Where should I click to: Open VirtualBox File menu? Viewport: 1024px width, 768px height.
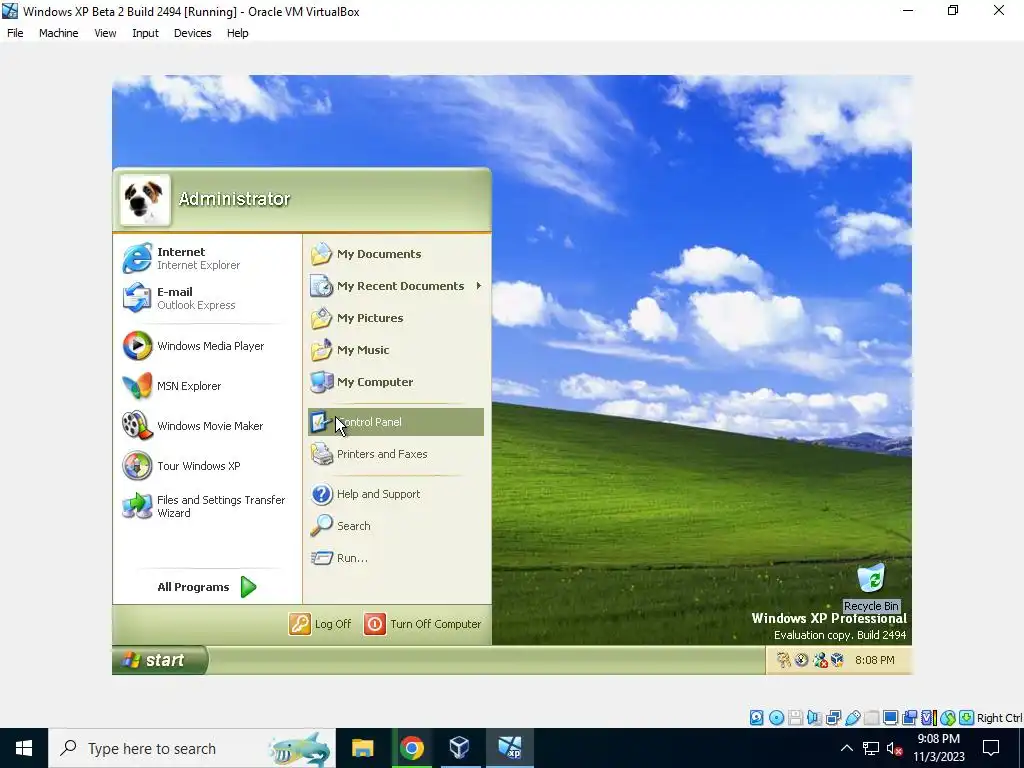click(x=15, y=33)
